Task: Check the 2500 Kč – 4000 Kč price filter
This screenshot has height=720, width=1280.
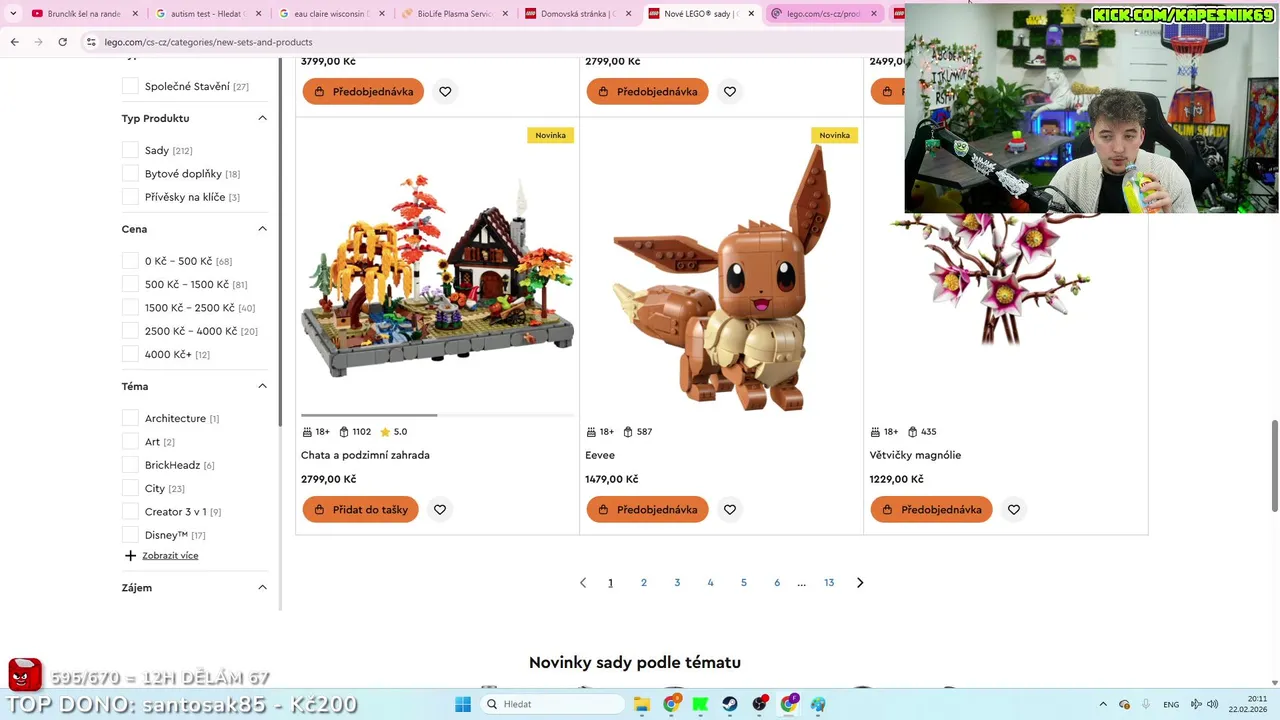Action: tap(130, 331)
